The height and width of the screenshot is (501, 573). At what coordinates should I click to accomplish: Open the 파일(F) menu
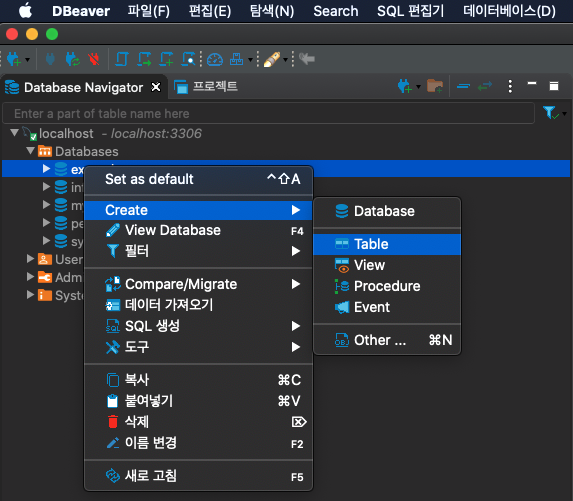click(148, 11)
